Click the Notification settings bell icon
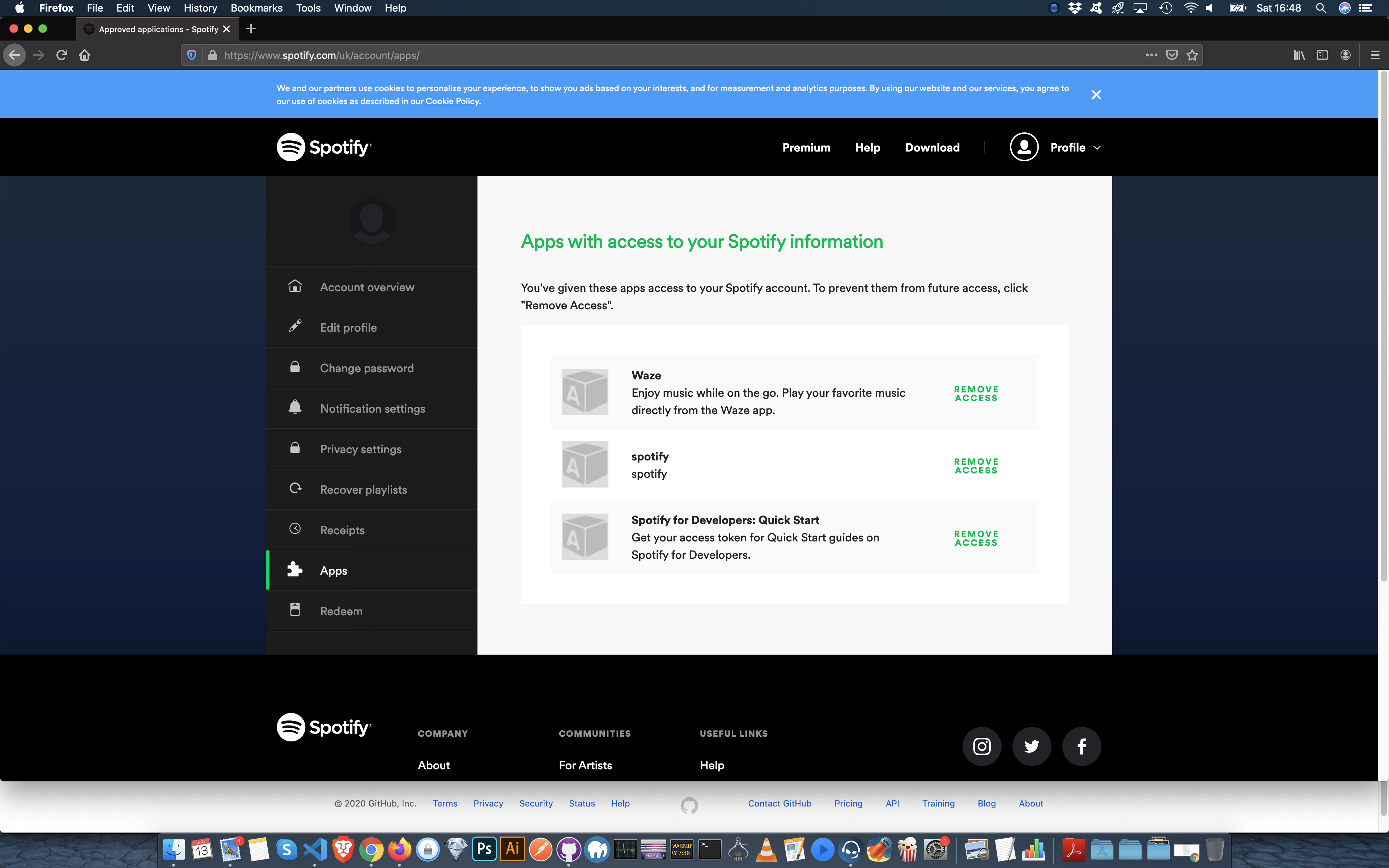 [x=295, y=408]
